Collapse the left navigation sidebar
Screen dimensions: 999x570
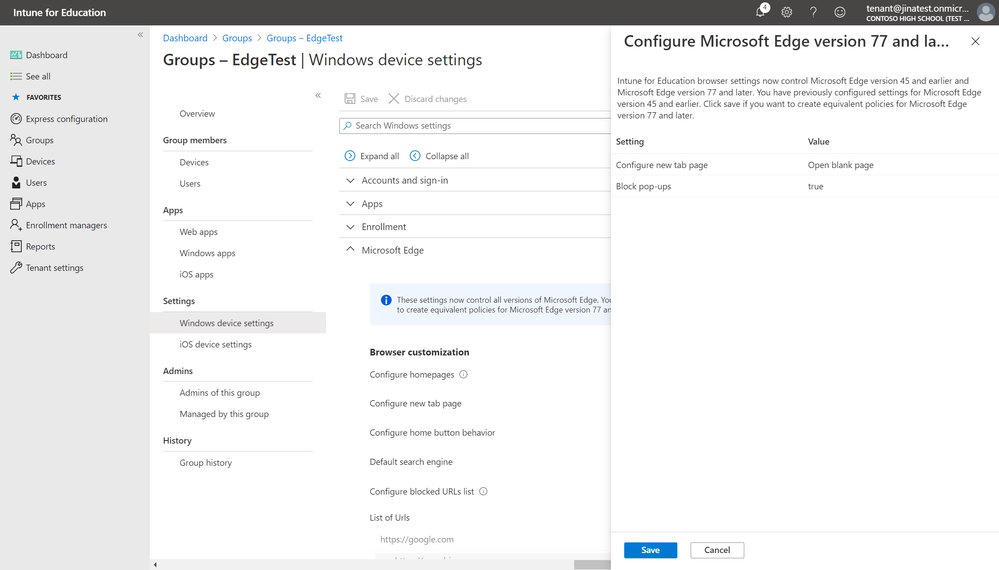click(140, 35)
